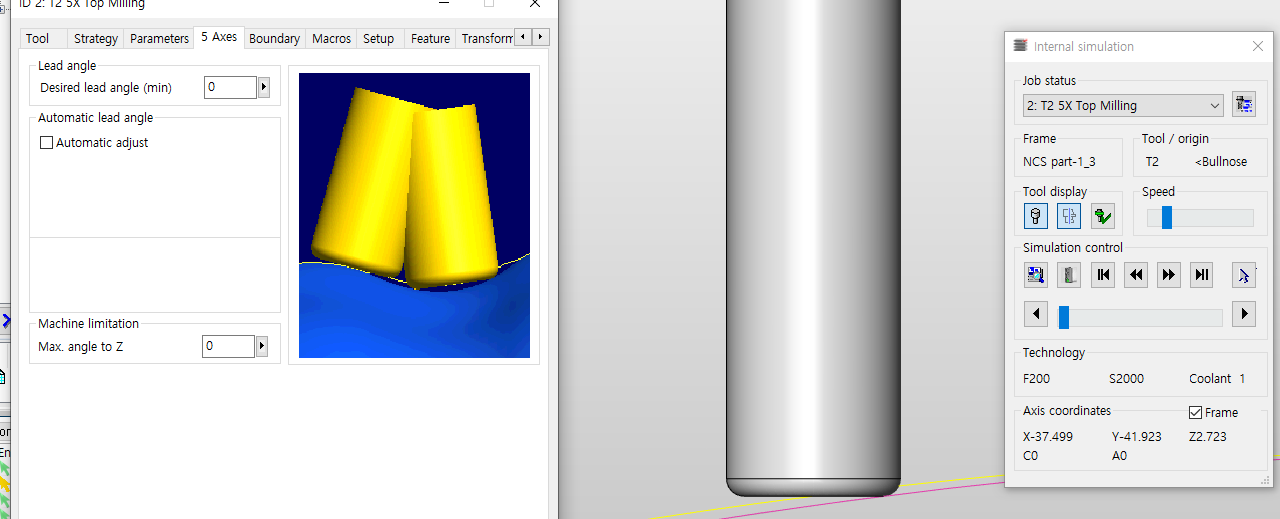Screen dimensions: 1280x519
Task: Open Desired lead angle arrow menu
Action: [264, 87]
